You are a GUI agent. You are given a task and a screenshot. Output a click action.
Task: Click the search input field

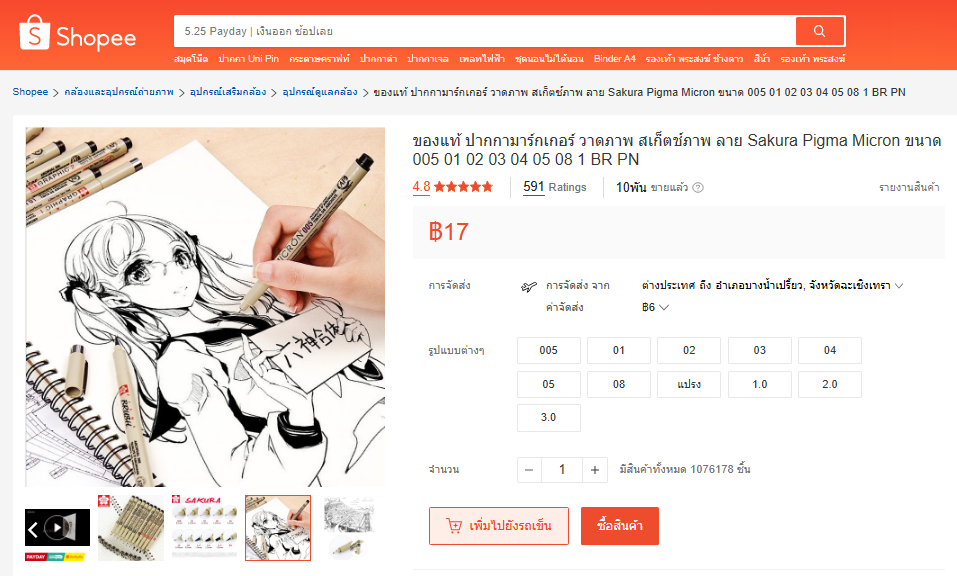485,31
